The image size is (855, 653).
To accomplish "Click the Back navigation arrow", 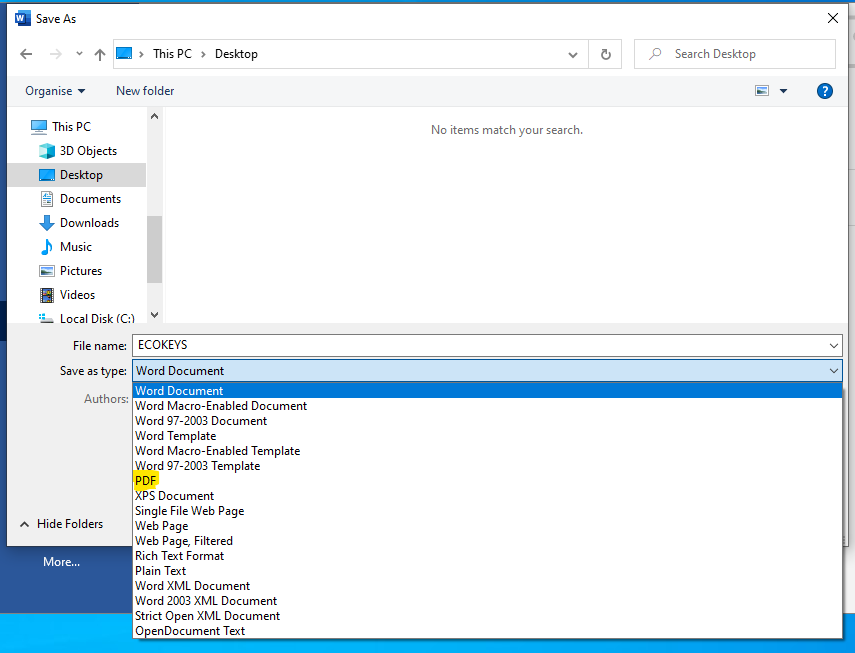I will 26,54.
